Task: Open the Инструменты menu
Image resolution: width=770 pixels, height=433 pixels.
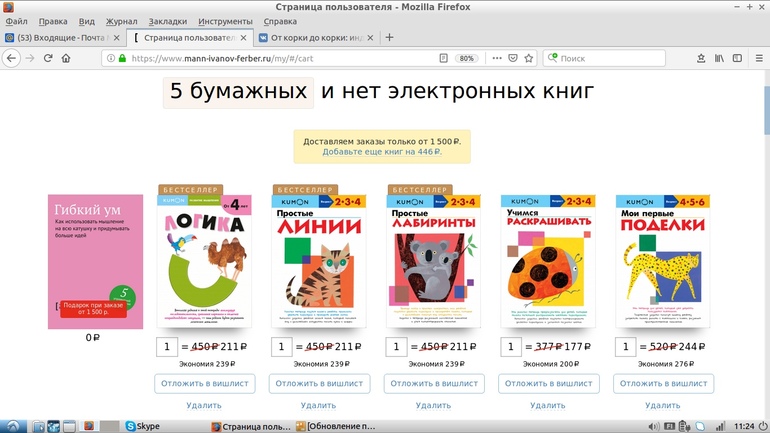Action: click(225, 21)
